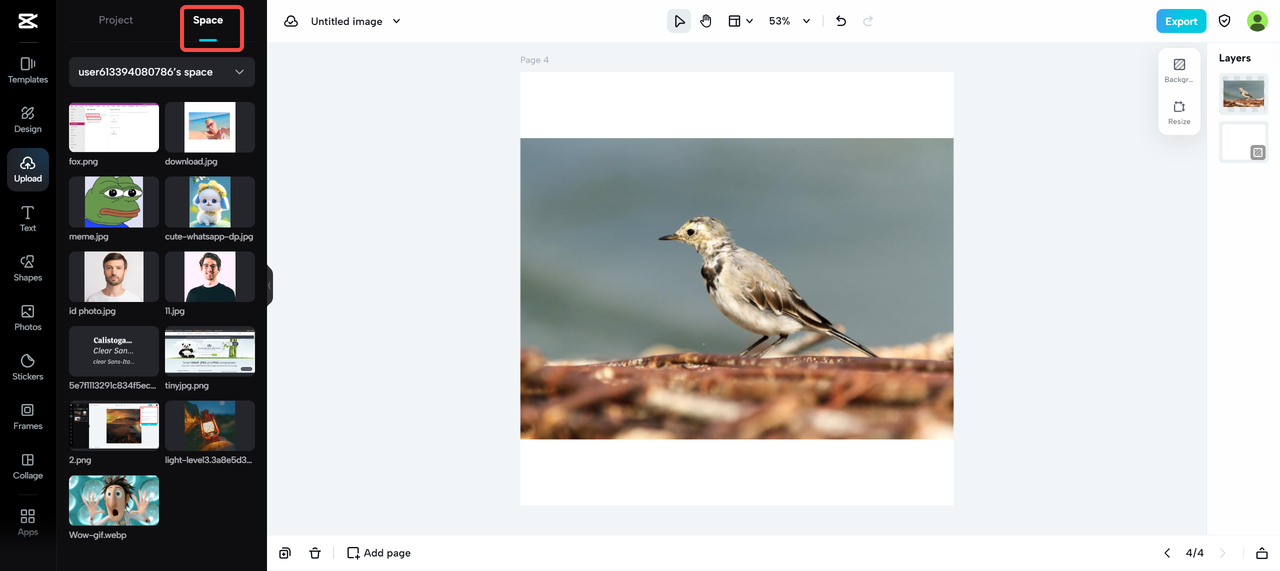
Task: Select the hand pan tool
Action: click(706, 21)
